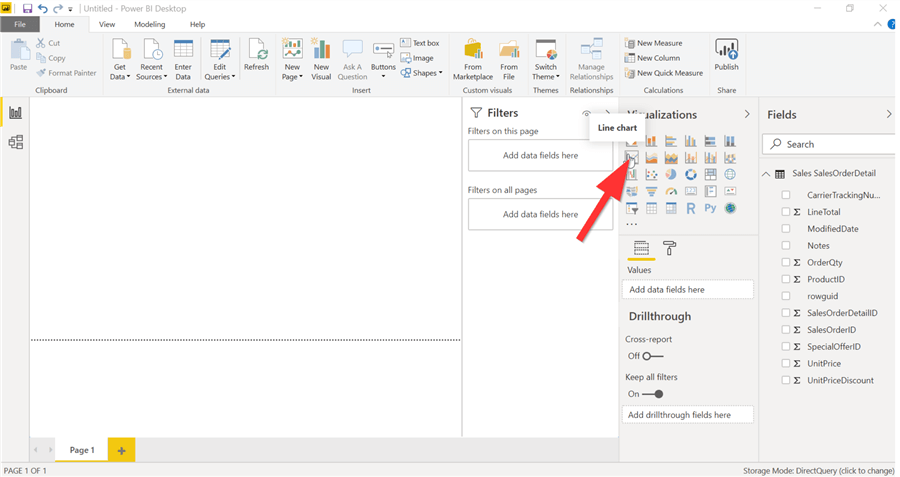Click Enter Data button

pyautogui.click(x=183, y=60)
